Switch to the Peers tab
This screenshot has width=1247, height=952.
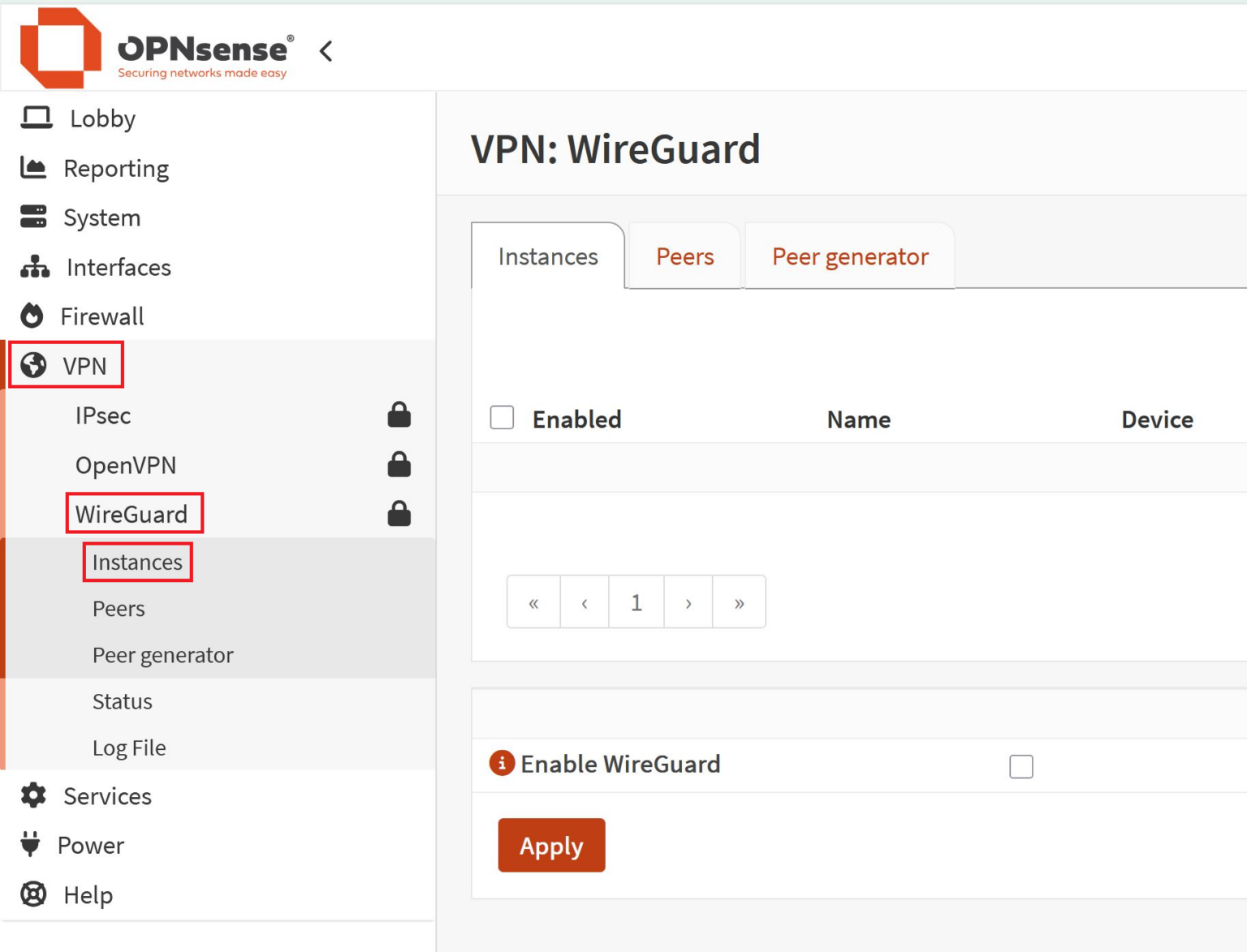[x=684, y=256]
